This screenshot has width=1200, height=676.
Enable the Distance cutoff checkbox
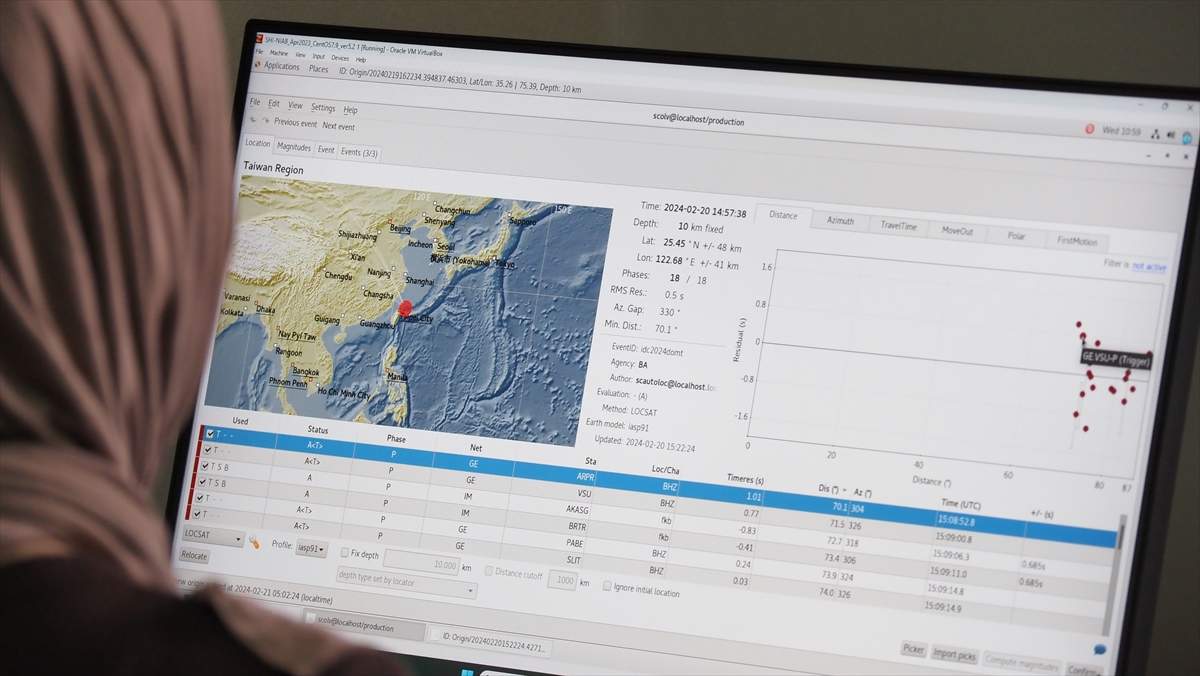489,571
